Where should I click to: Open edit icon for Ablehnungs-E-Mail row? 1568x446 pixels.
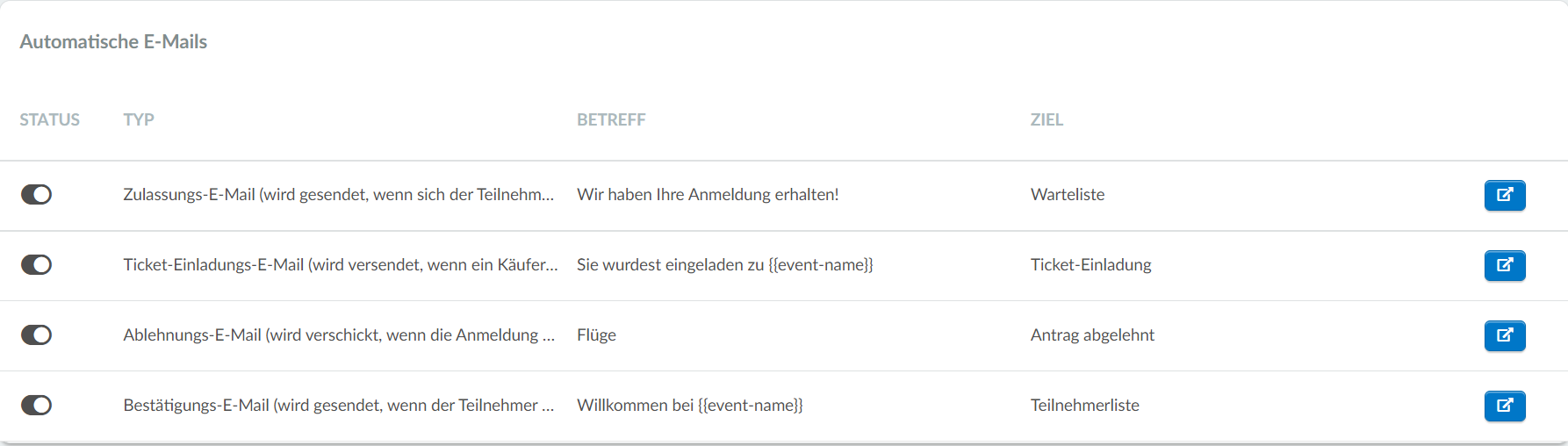click(1505, 335)
